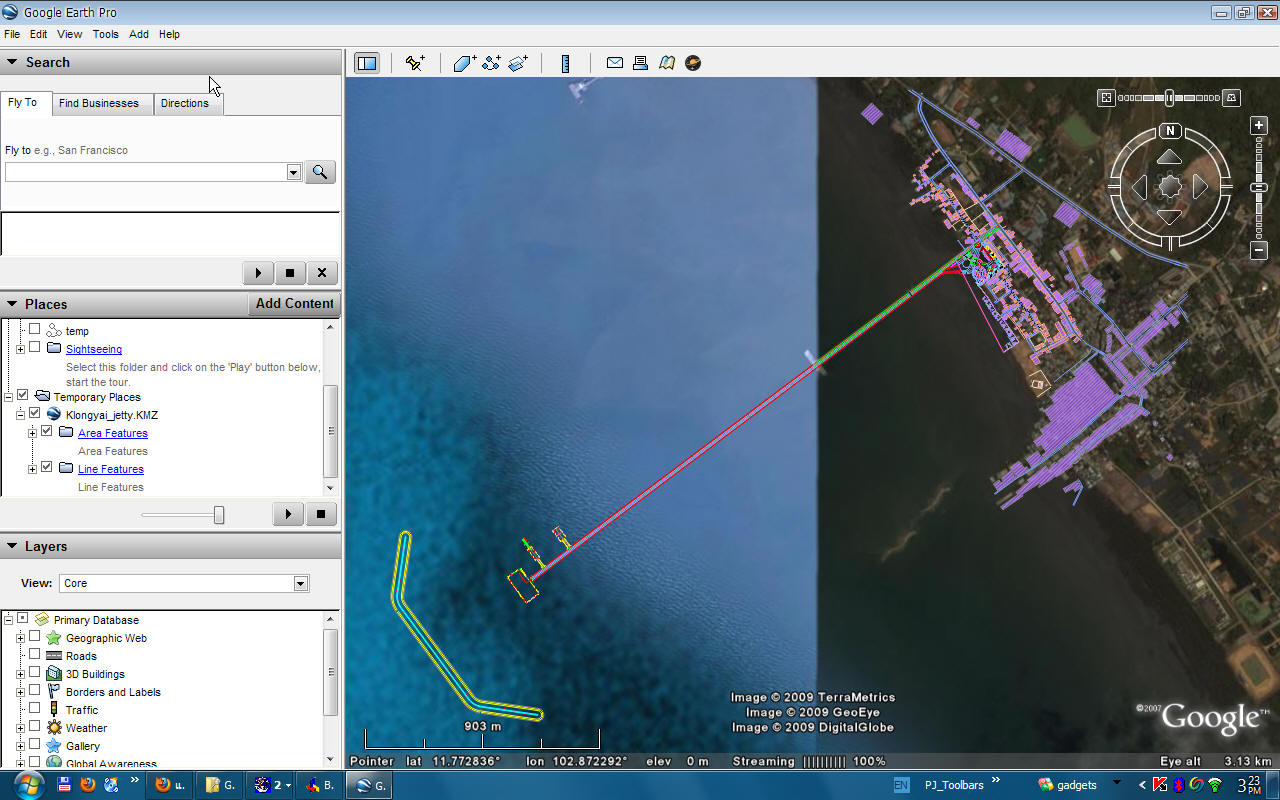Open the Layers View dropdown showing Core
1280x800 pixels.
(x=300, y=583)
